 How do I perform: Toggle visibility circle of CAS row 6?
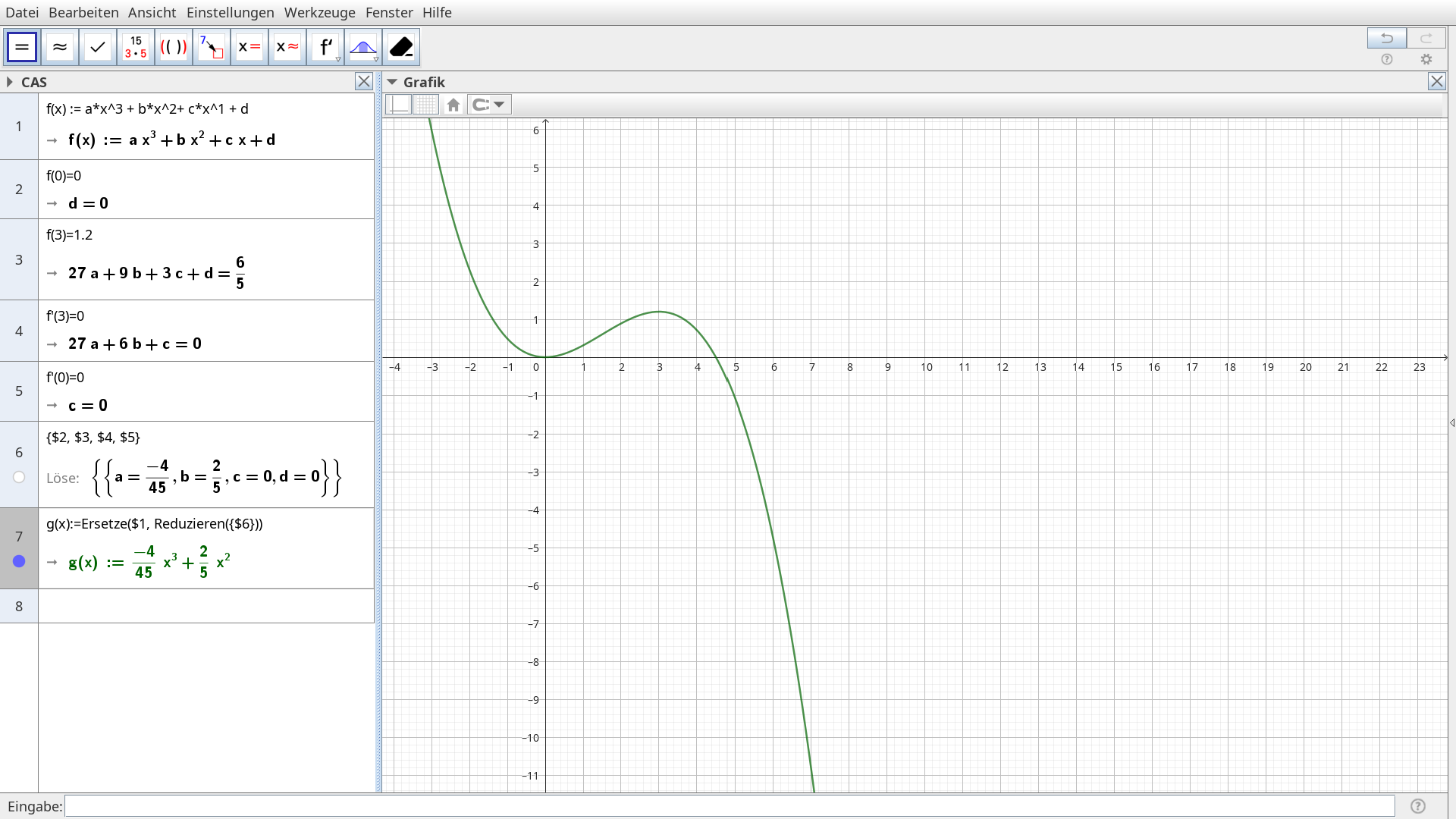click(x=19, y=477)
